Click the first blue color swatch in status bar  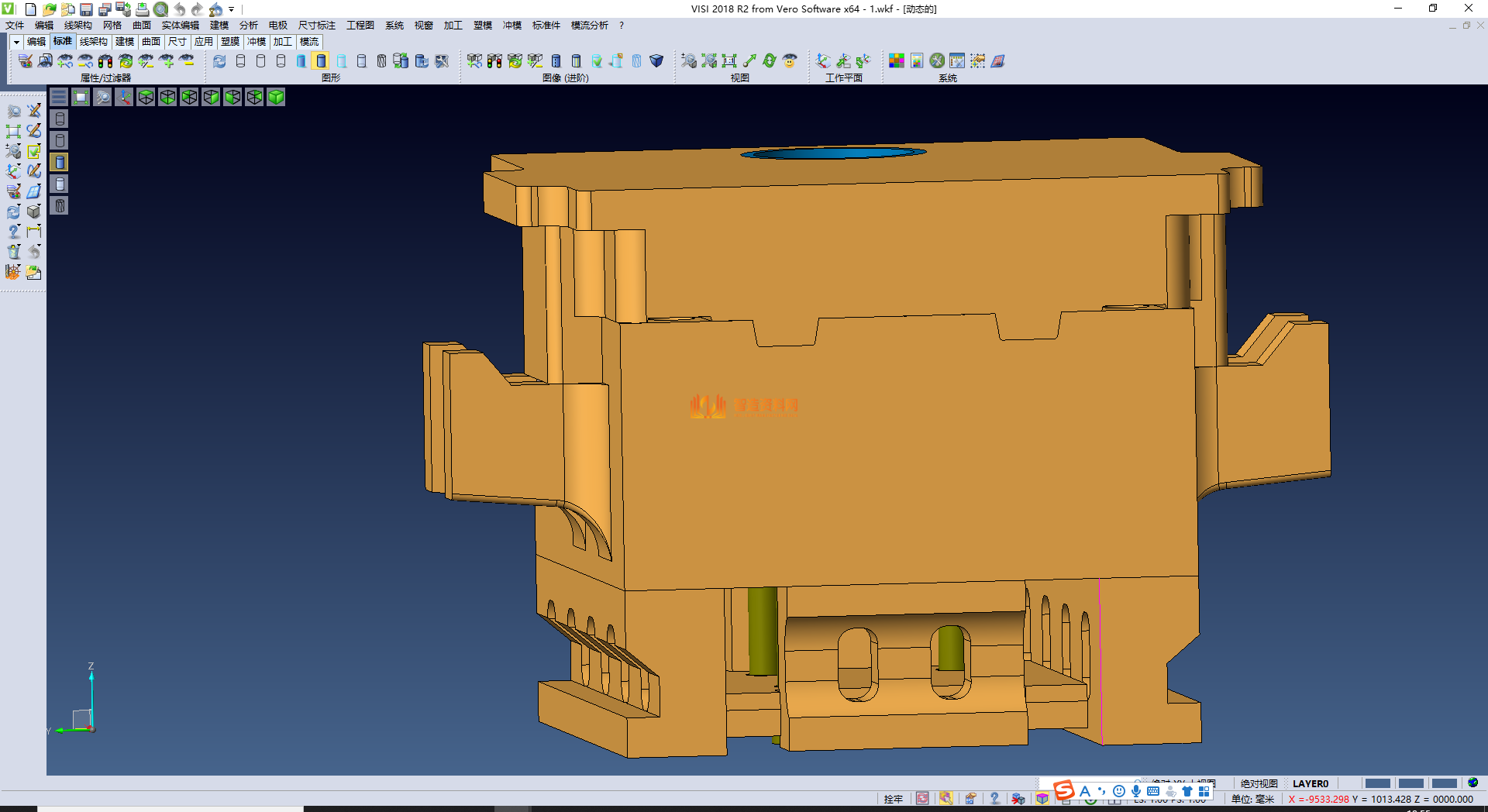click(1376, 783)
